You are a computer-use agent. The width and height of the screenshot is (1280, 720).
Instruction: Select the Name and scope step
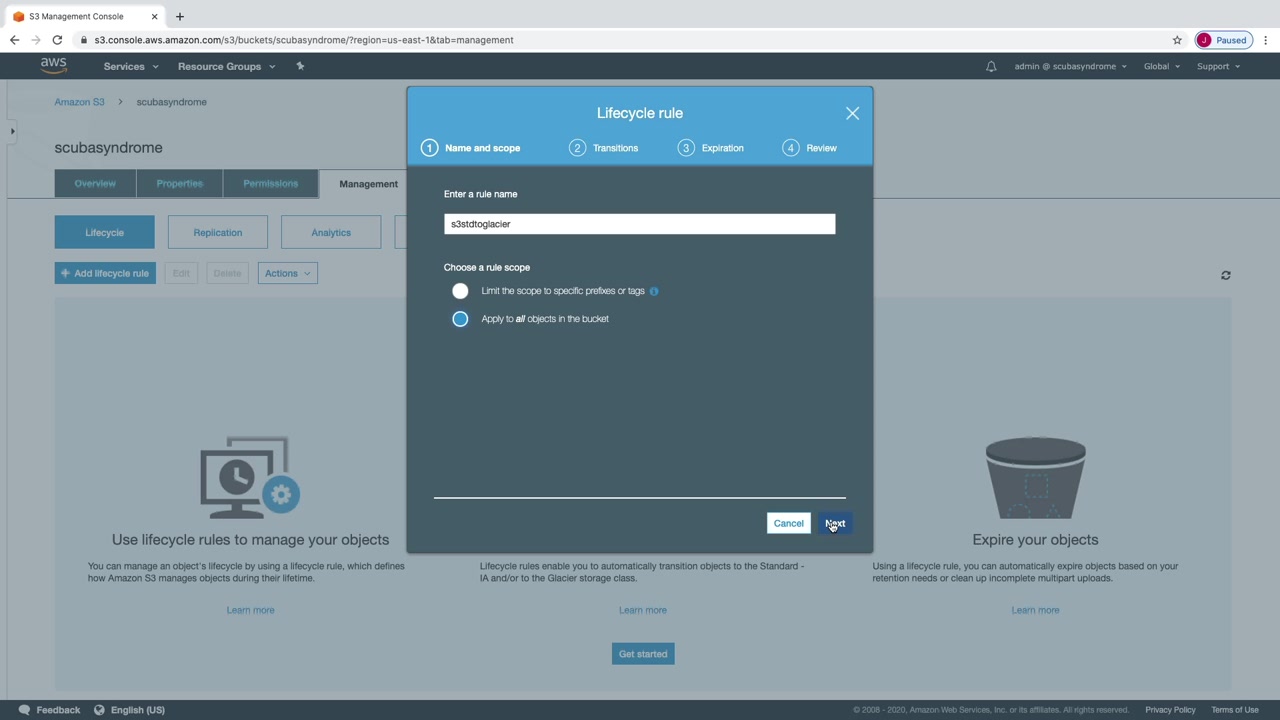click(471, 148)
